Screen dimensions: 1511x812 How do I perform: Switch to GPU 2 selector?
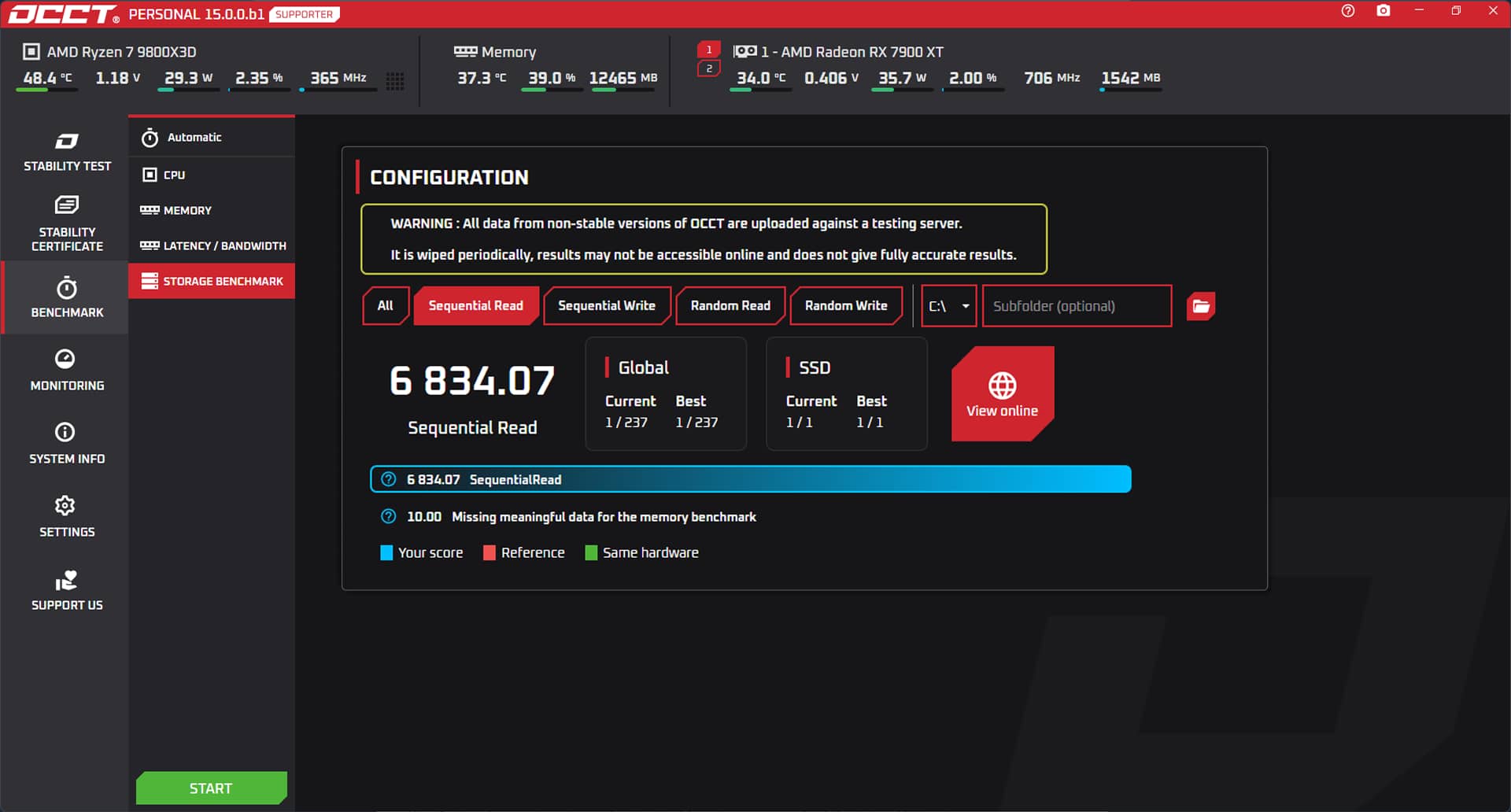click(x=709, y=69)
